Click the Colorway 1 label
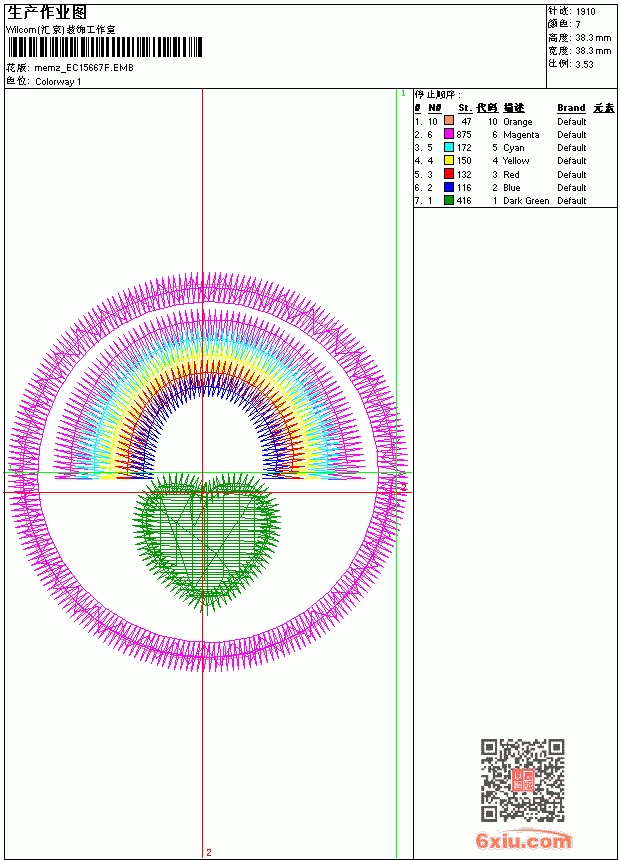This screenshot has width=620, height=860. pyautogui.click(x=58, y=82)
